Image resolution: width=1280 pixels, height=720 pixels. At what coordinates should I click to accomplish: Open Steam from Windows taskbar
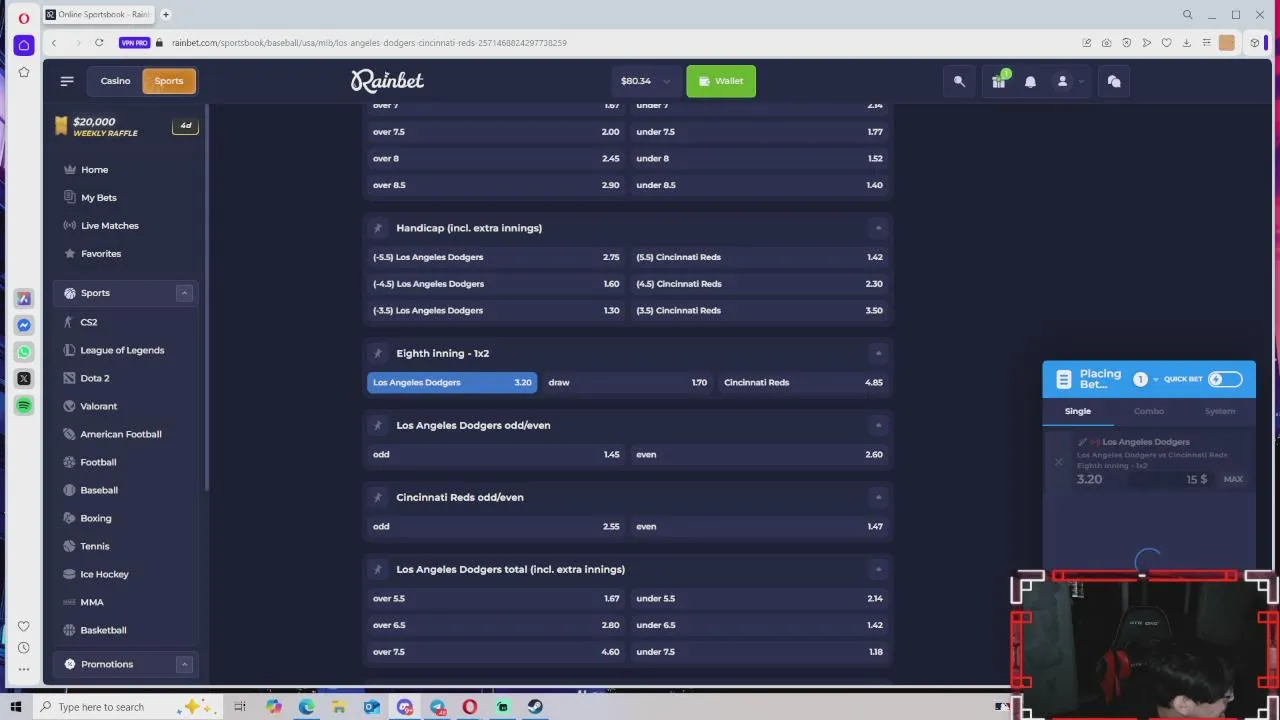pyautogui.click(x=535, y=707)
